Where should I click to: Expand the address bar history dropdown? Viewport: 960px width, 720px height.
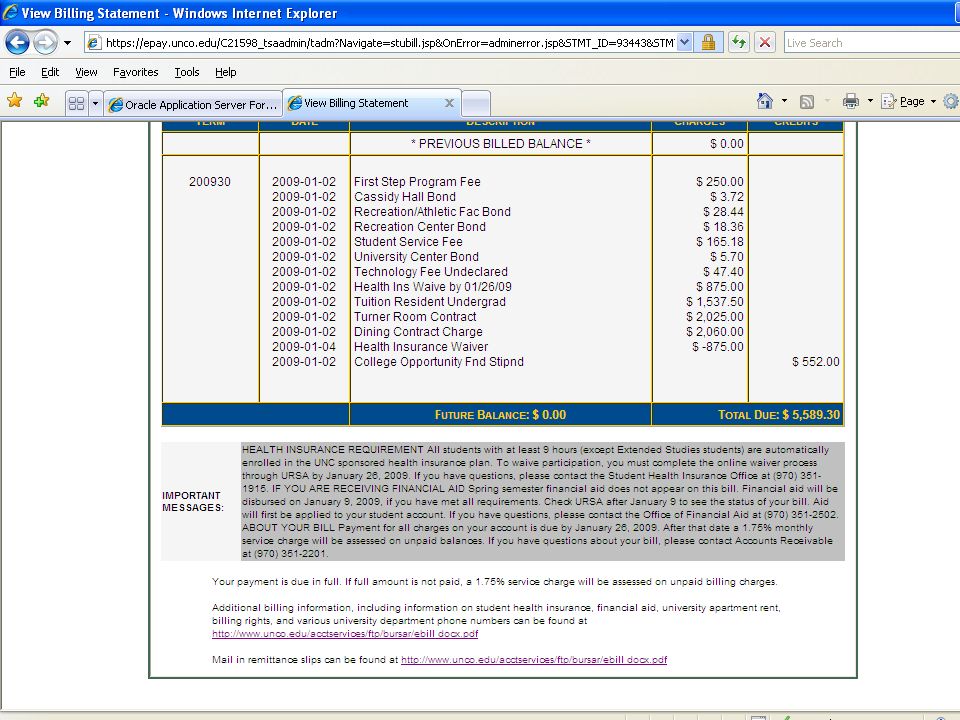point(684,42)
